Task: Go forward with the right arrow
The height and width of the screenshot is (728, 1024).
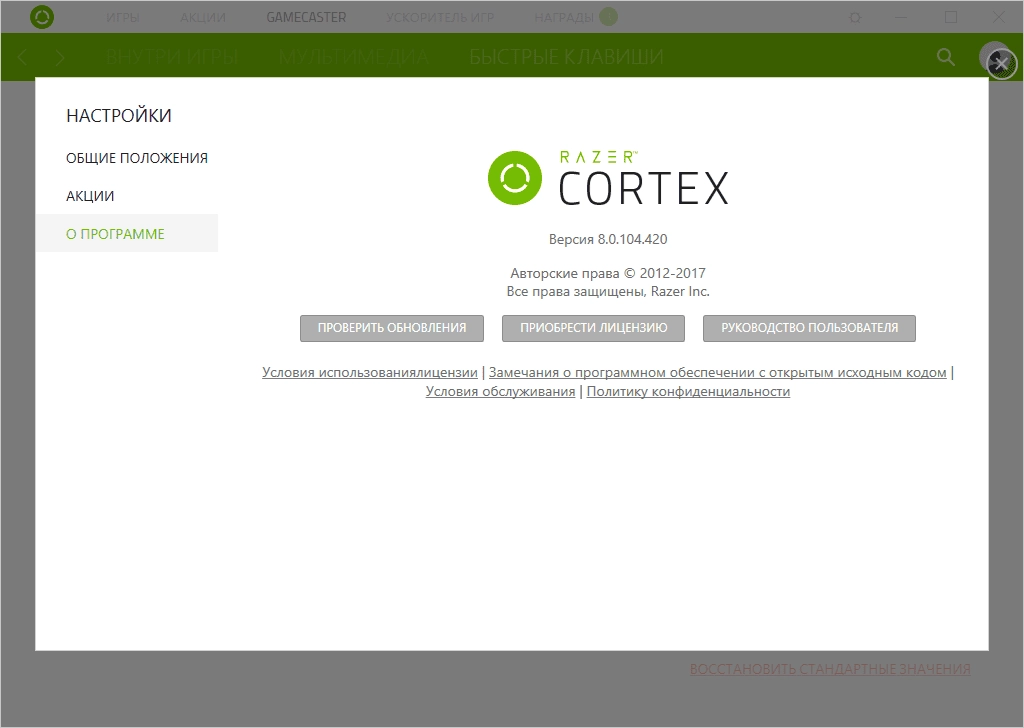Action: [x=60, y=57]
